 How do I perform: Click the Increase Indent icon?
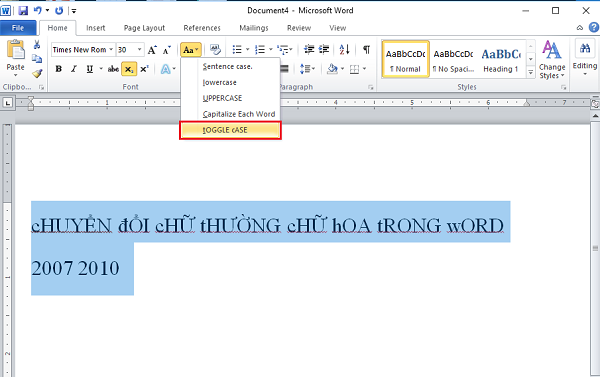[x=324, y=49]
